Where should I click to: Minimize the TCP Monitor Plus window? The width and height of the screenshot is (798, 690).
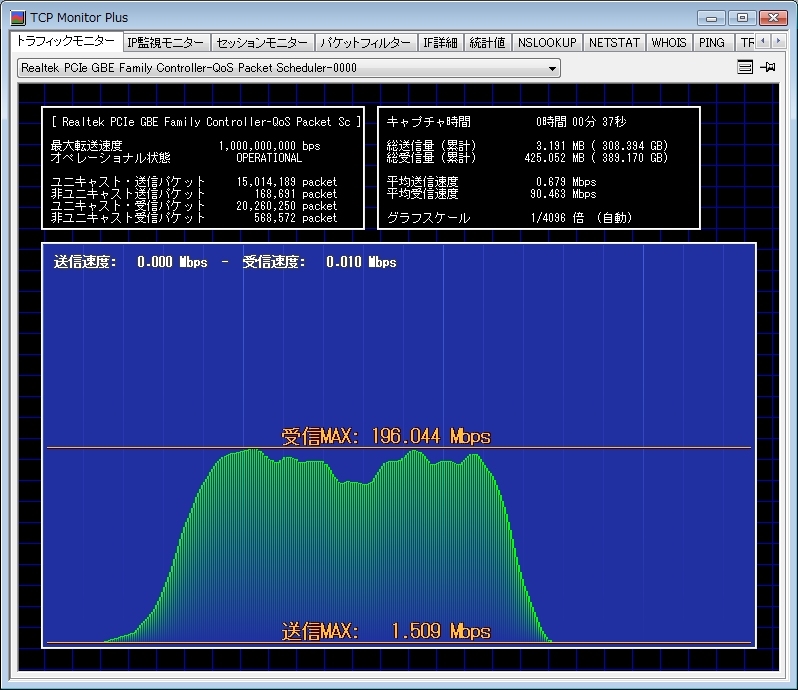pos(711,17)
